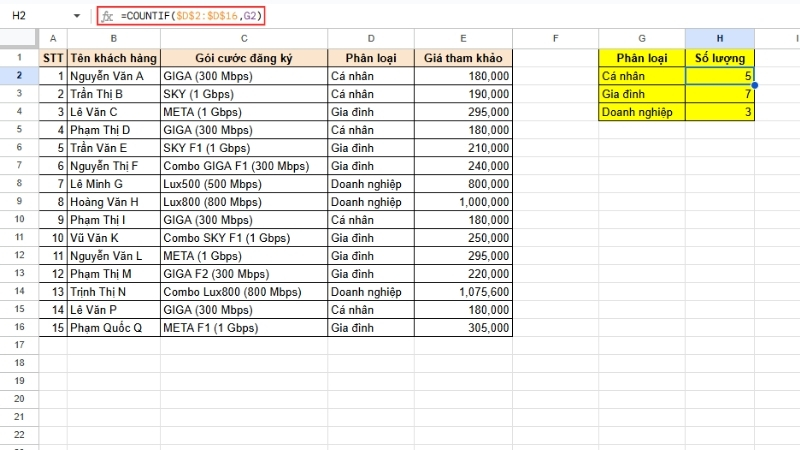
Task: Select the empty column F header
Action: click(x=554, y=38)
